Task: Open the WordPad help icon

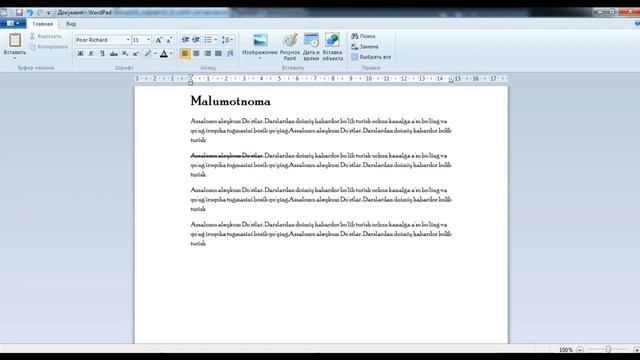Action: [638, 24]
